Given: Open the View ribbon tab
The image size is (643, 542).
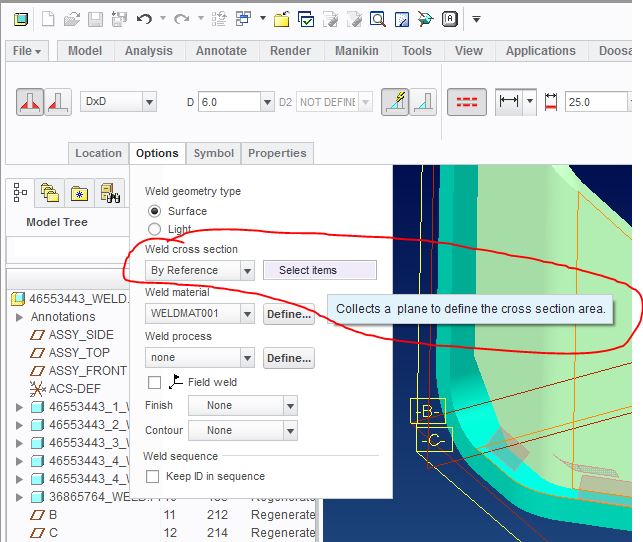Looking at the screenshot, I should click(469, 51).
